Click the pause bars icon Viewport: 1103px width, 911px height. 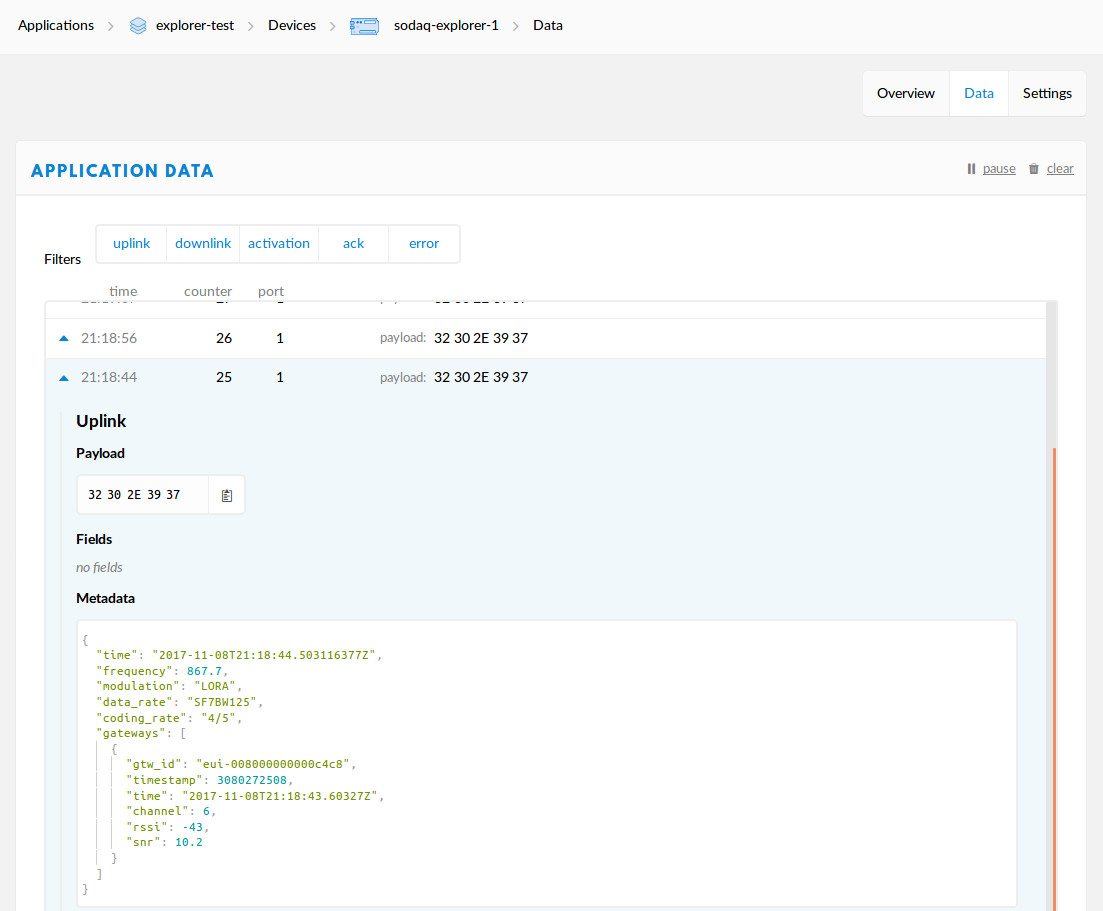(971, 169)
